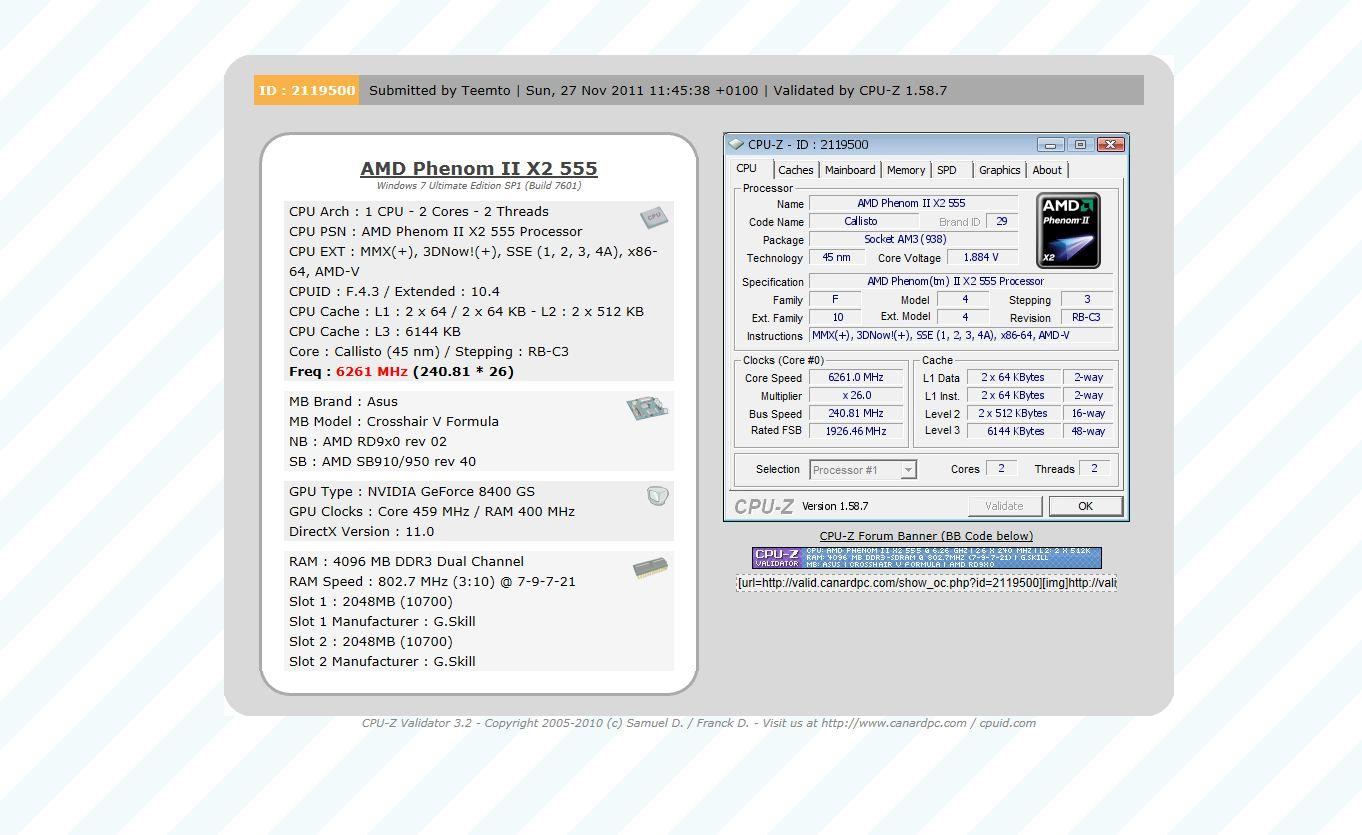1362x835 pixels.
Task: Select the Graphics tab
Action: 1000,170
